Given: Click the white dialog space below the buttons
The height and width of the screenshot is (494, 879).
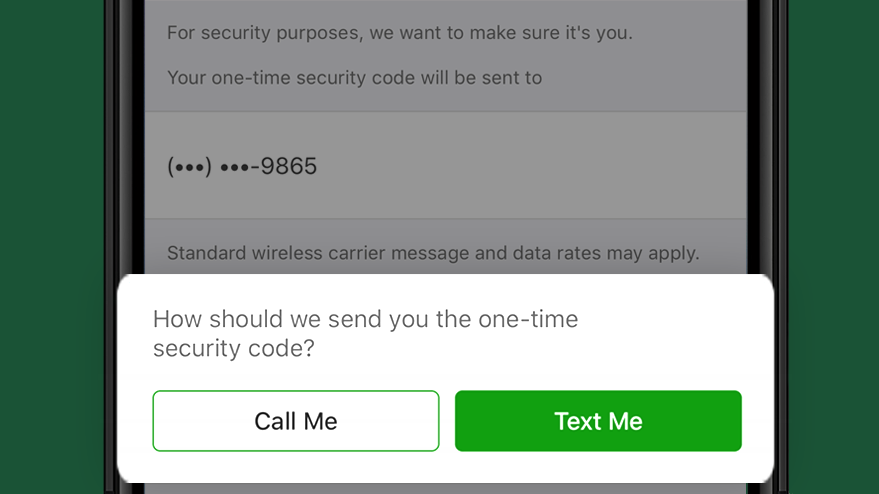Looking at the screenshot, I should (446, 468).
